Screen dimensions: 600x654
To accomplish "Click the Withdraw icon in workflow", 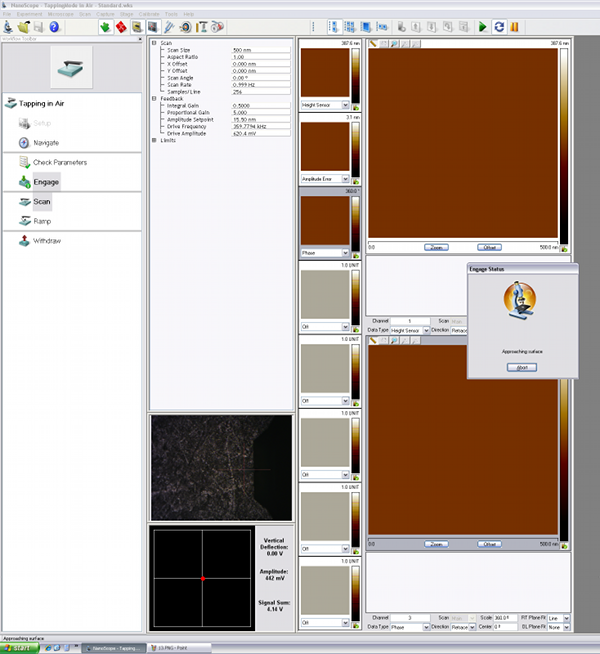I will 24,241.
